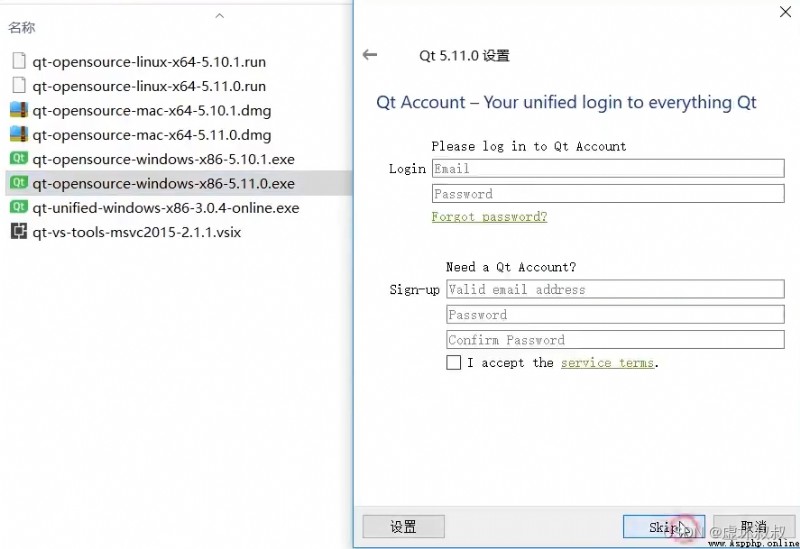Click the file icon of qt-opensource-linux-x64-5.11.0.run
800x549 pixels.
pos(19,85)
